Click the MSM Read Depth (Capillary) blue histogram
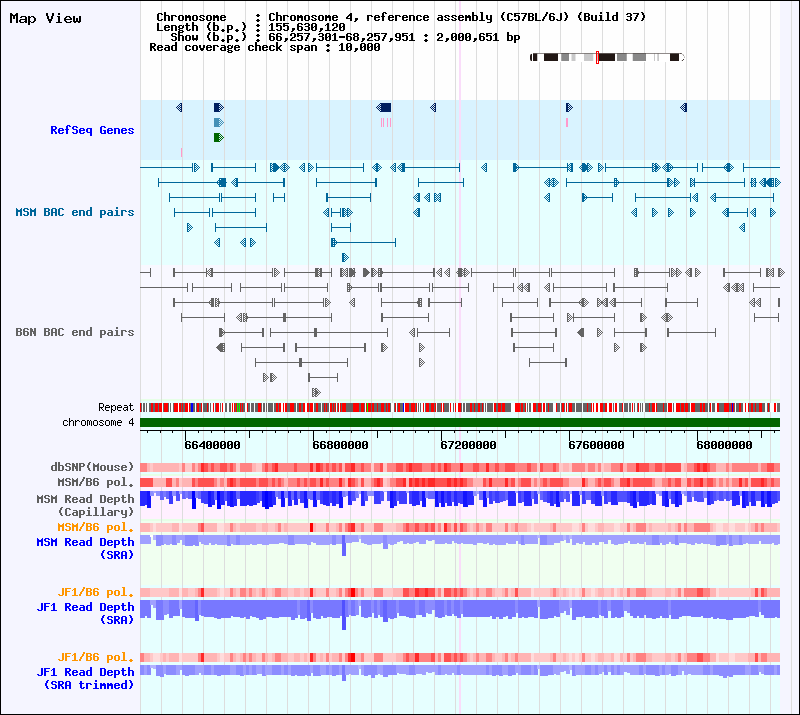The width and height of the screenshot is (800, 715). click(460, 500)
